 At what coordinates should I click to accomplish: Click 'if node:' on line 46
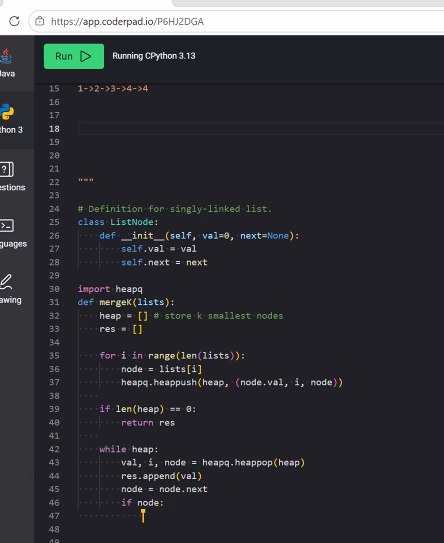click(142, 502)
